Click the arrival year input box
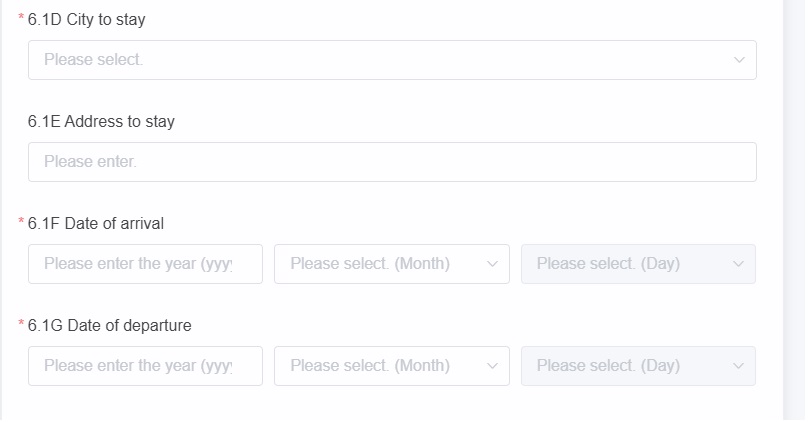This screenshot has height=422, width=812. pos(145,264)
